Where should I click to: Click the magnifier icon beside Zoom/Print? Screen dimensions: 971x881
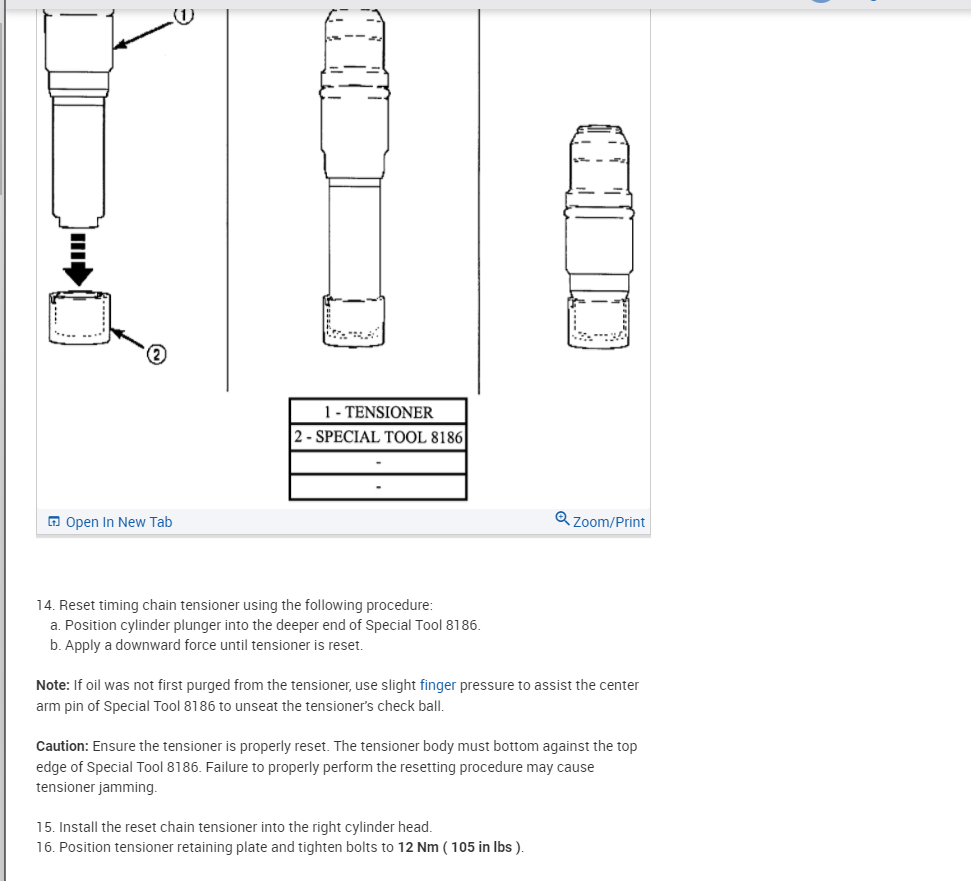[562, 519]
